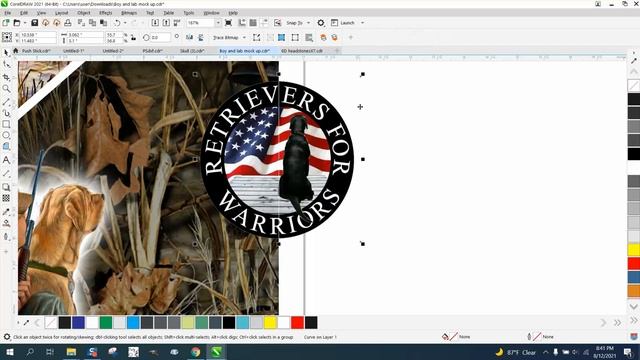This screenshot has width=640, height=360.
Task: Click the X position input field
Action: click(x=38, y=35)
